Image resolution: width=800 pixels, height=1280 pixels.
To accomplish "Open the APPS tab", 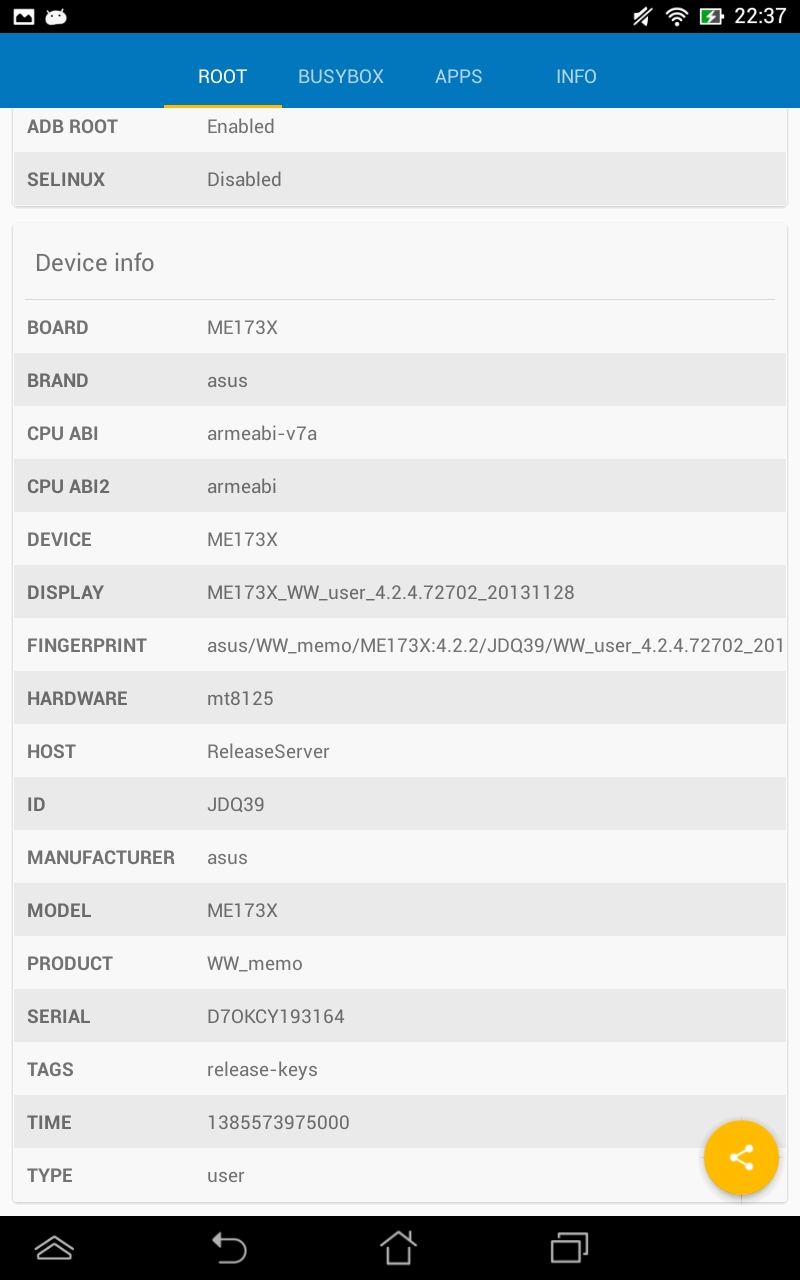I will 459,77.
